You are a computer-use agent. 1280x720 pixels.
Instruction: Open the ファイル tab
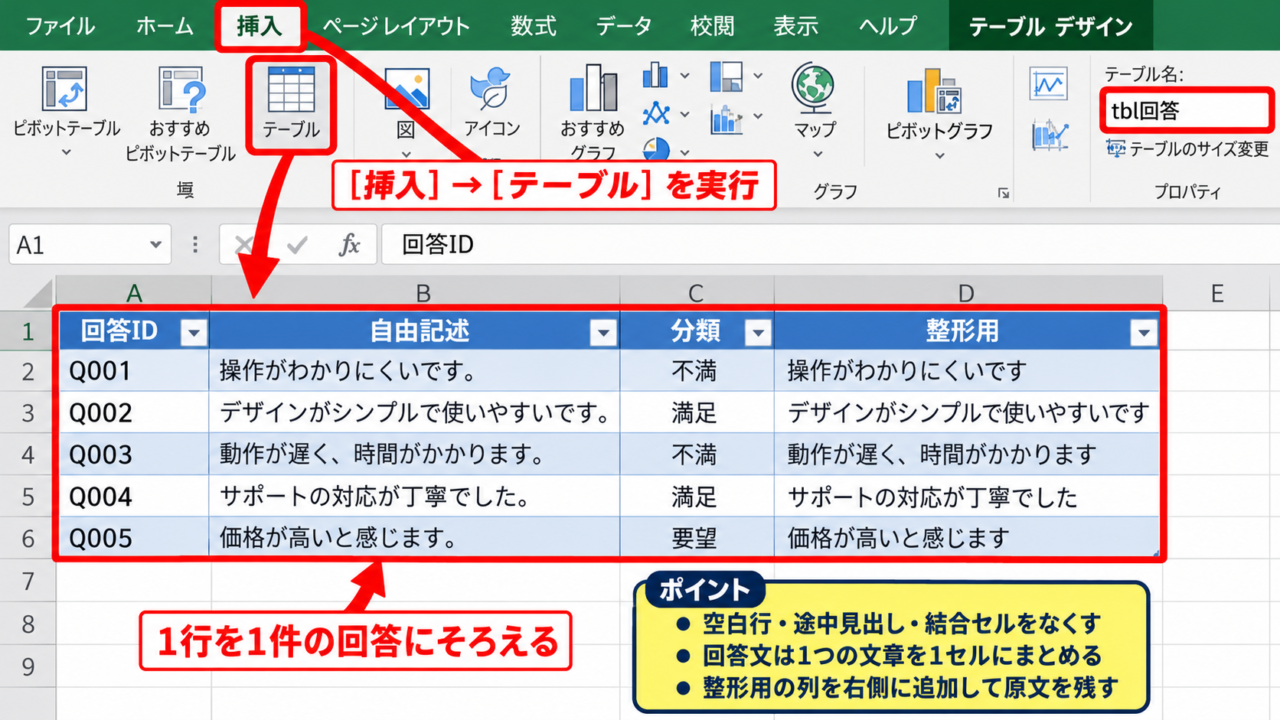pyautogui.click(x=60, y=26)
